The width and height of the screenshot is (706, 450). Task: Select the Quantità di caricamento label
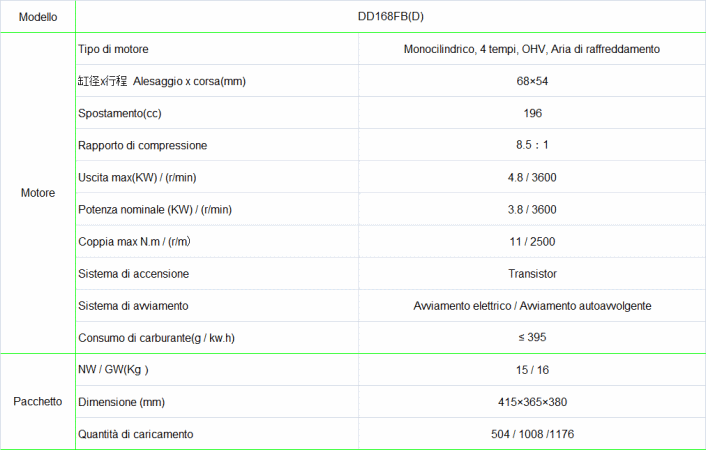coord(135,433)
